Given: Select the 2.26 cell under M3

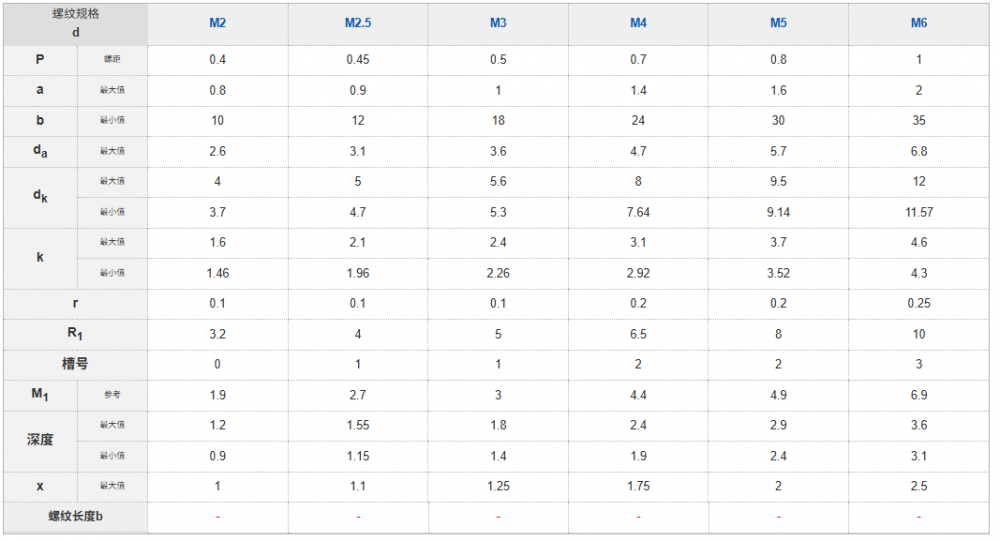Looking at the screenshot, I should point(498,273).
